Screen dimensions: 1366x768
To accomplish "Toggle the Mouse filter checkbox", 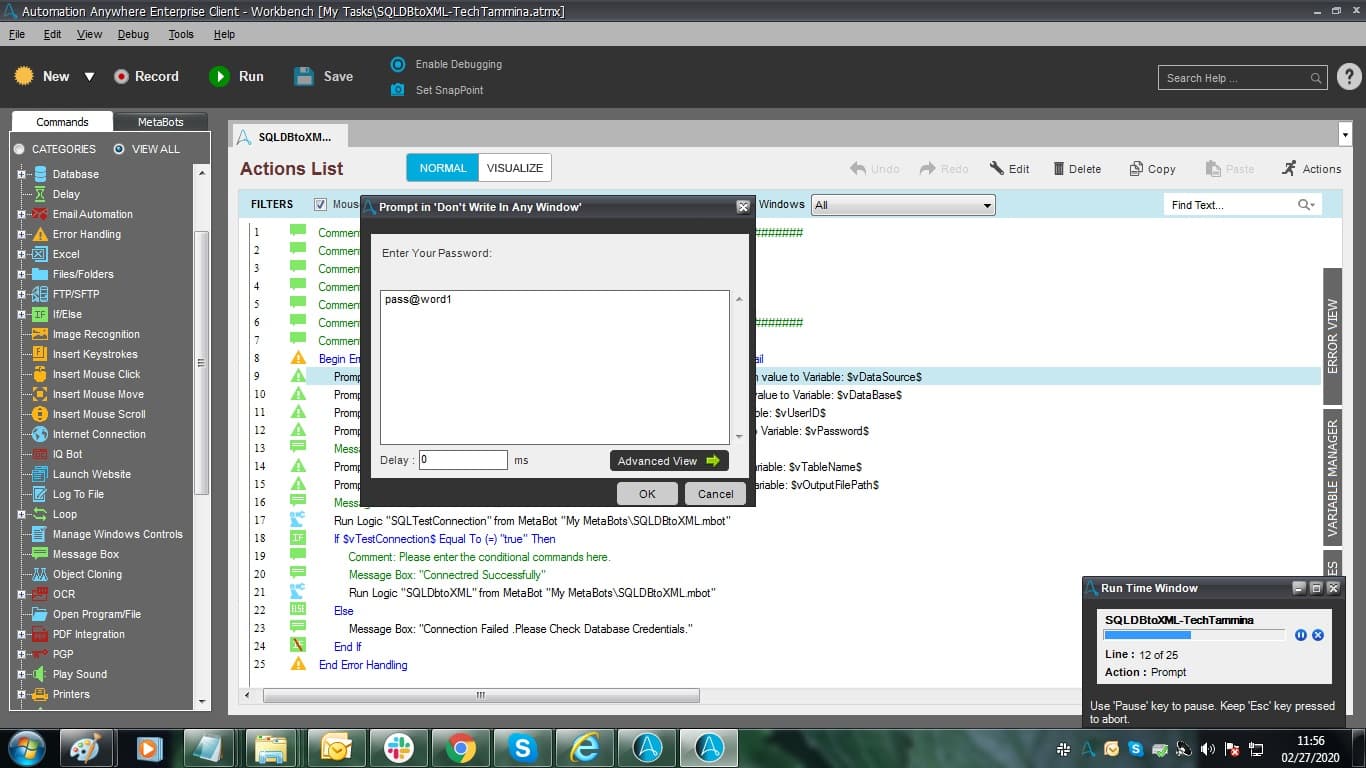I will 320,204.
